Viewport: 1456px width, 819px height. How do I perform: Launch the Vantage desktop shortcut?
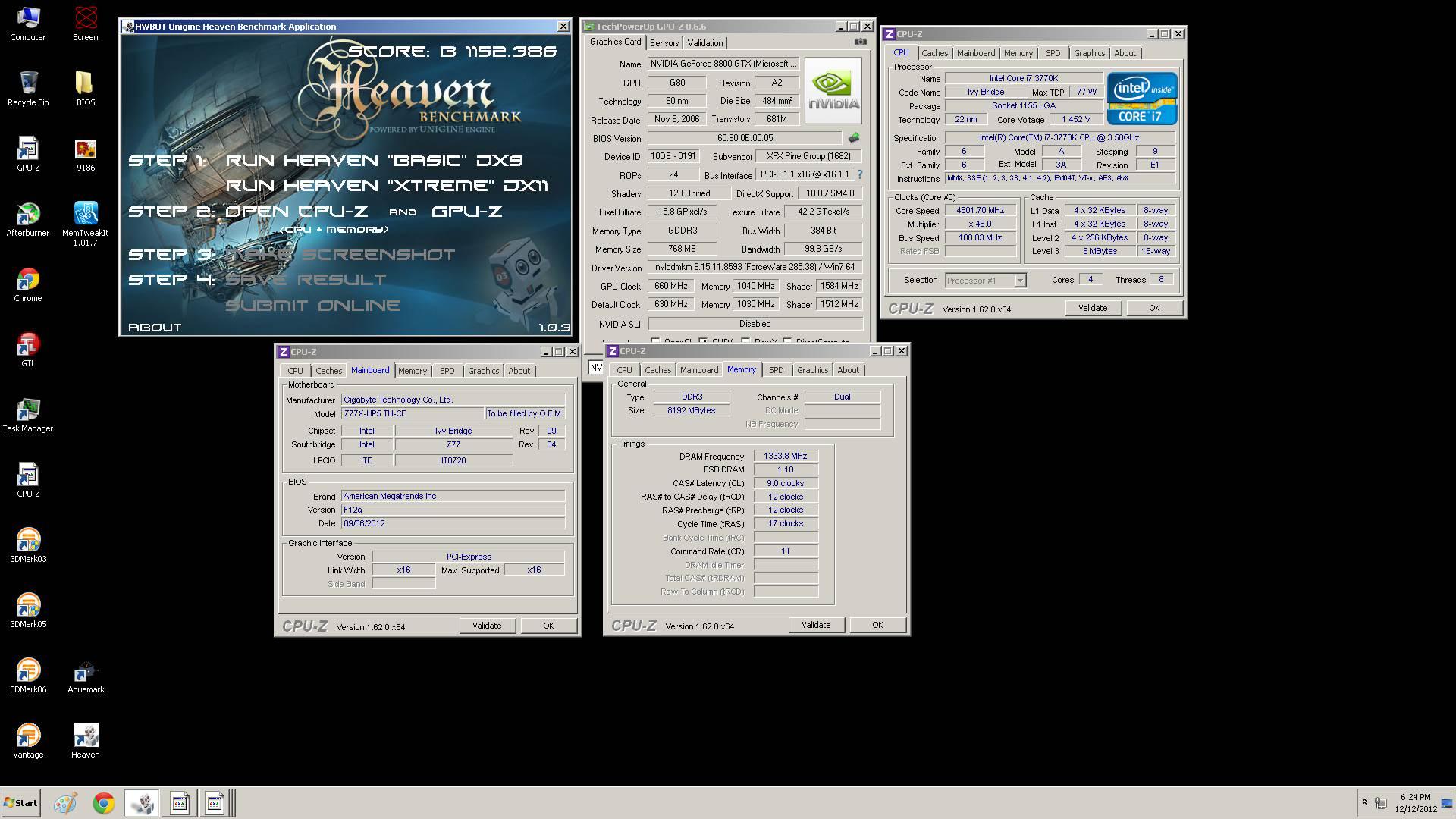(x=27, y=741)
